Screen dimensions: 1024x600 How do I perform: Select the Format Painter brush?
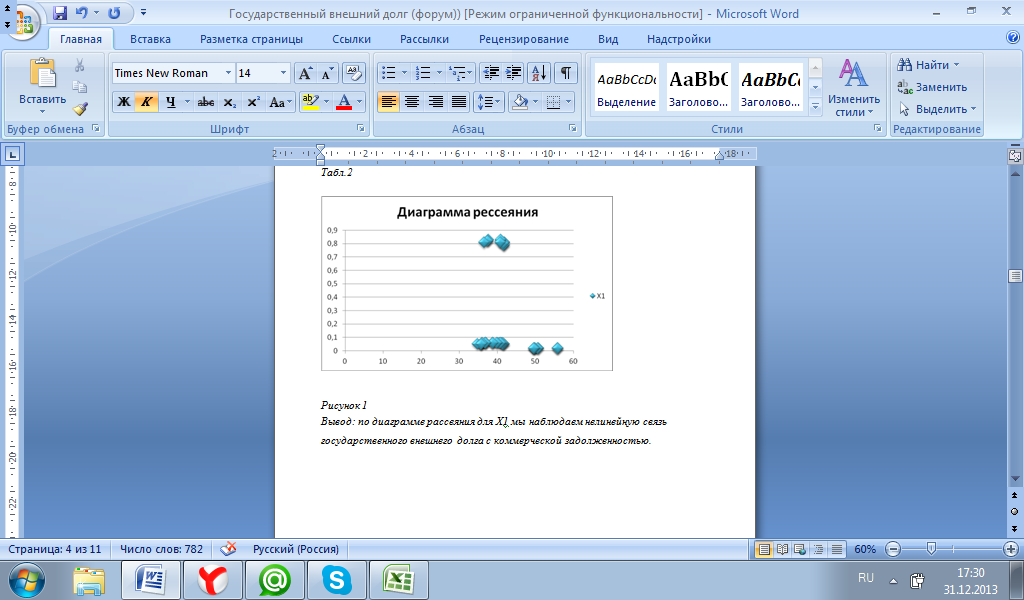(80, 108)
